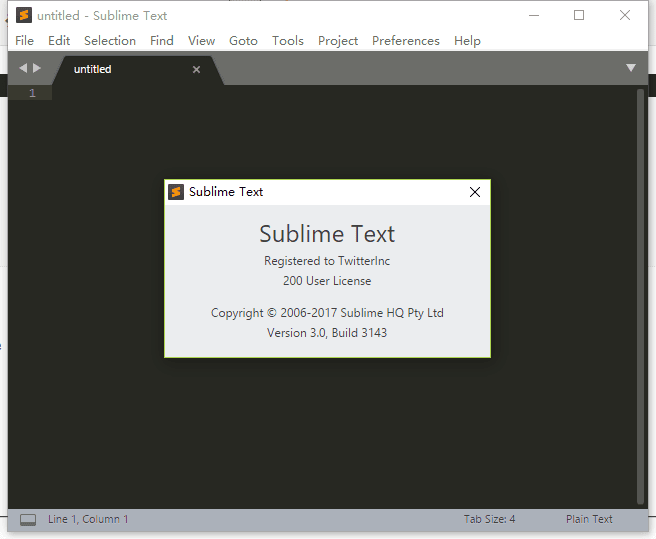Close the Sublime Text about dialog
The image size is (656, 539).
click(475, 192)
